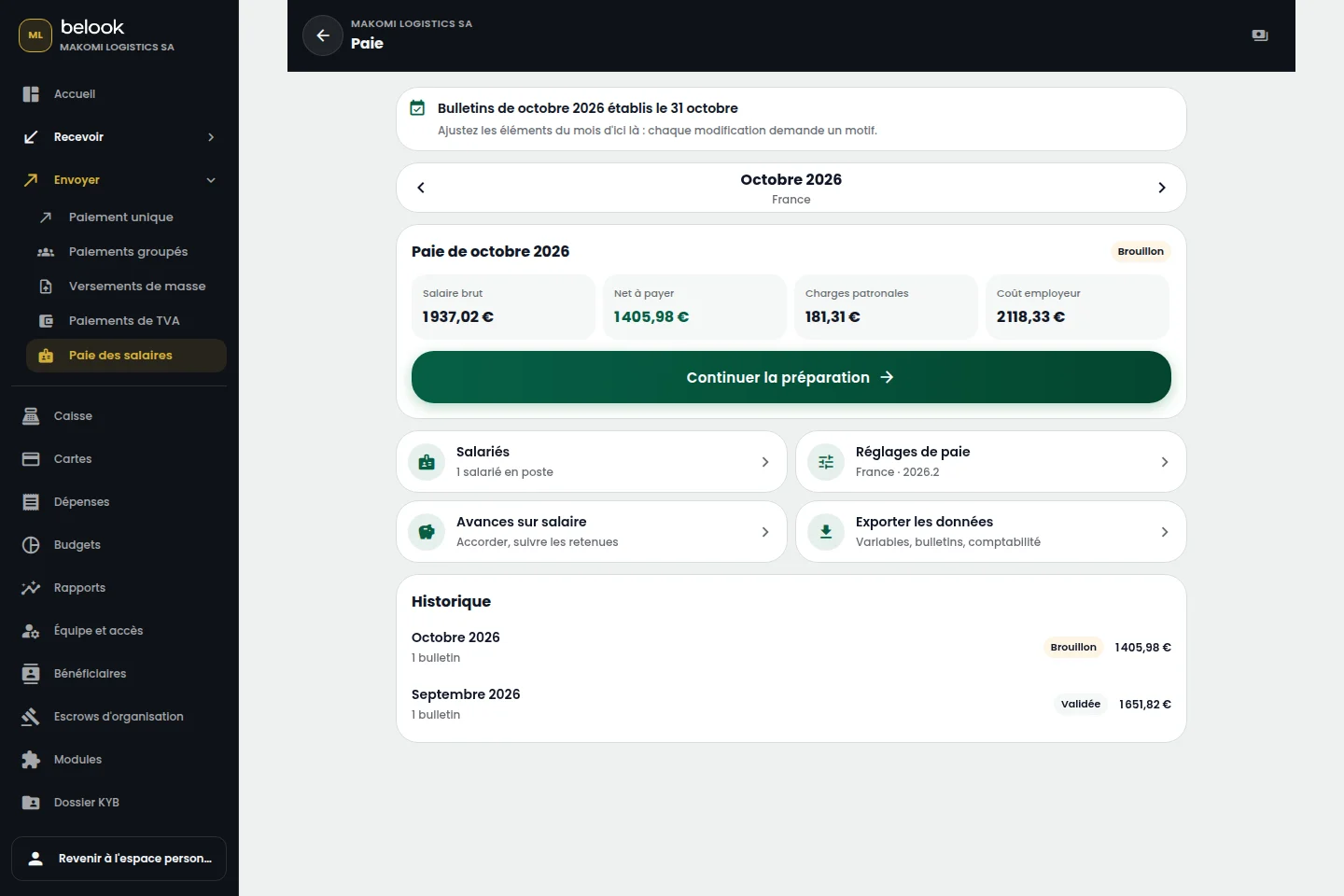Click the Coût employeur value 2118,33 €
The height and width of the screenshot is (896, 1344).
[x=1030, y=316]
